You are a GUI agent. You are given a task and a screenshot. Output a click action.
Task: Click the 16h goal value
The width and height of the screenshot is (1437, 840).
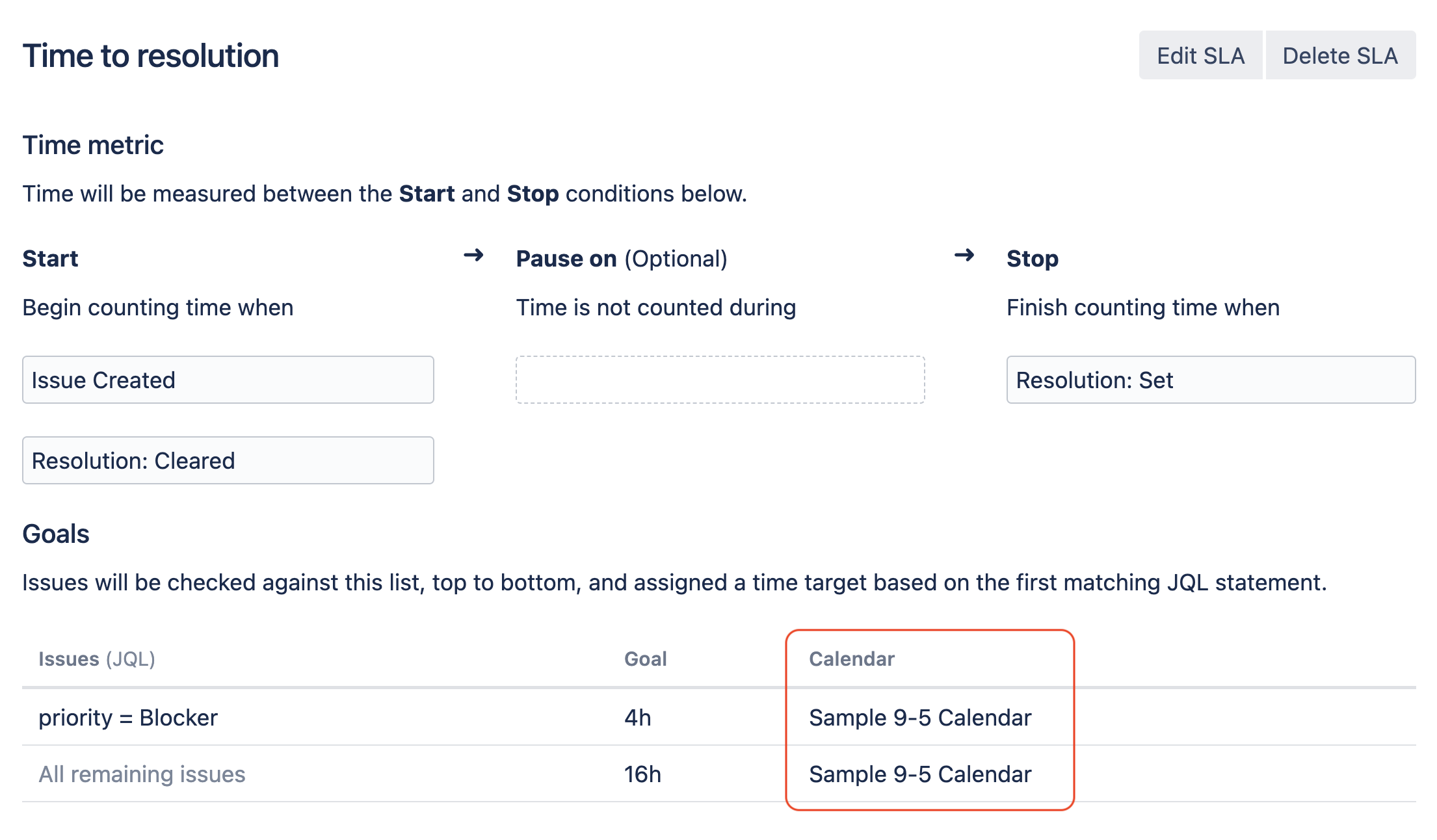(642, 774)
